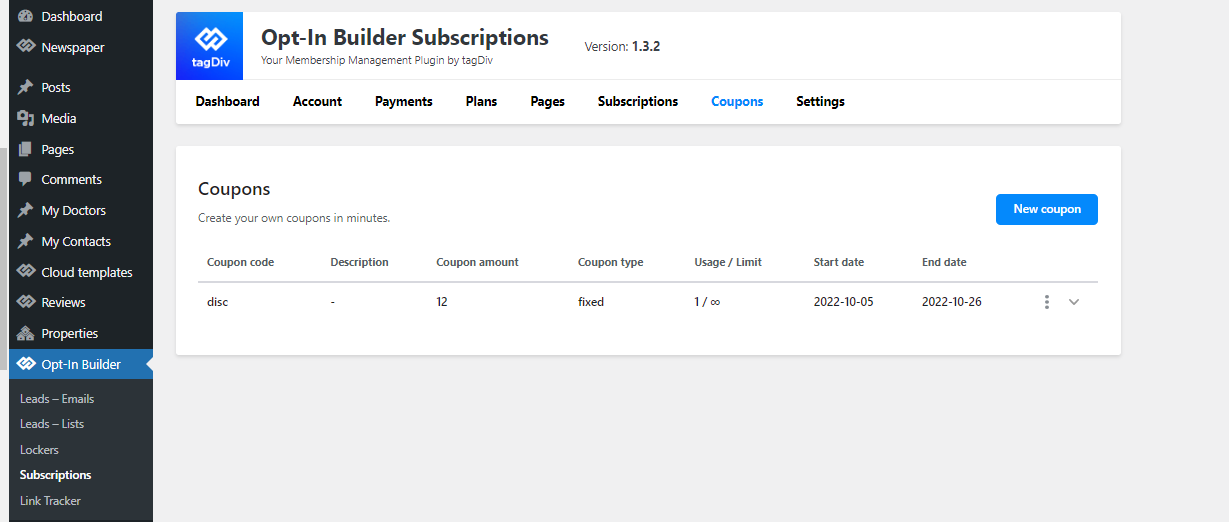Create a coupon with New coupon button

(x=1047, y=209)
